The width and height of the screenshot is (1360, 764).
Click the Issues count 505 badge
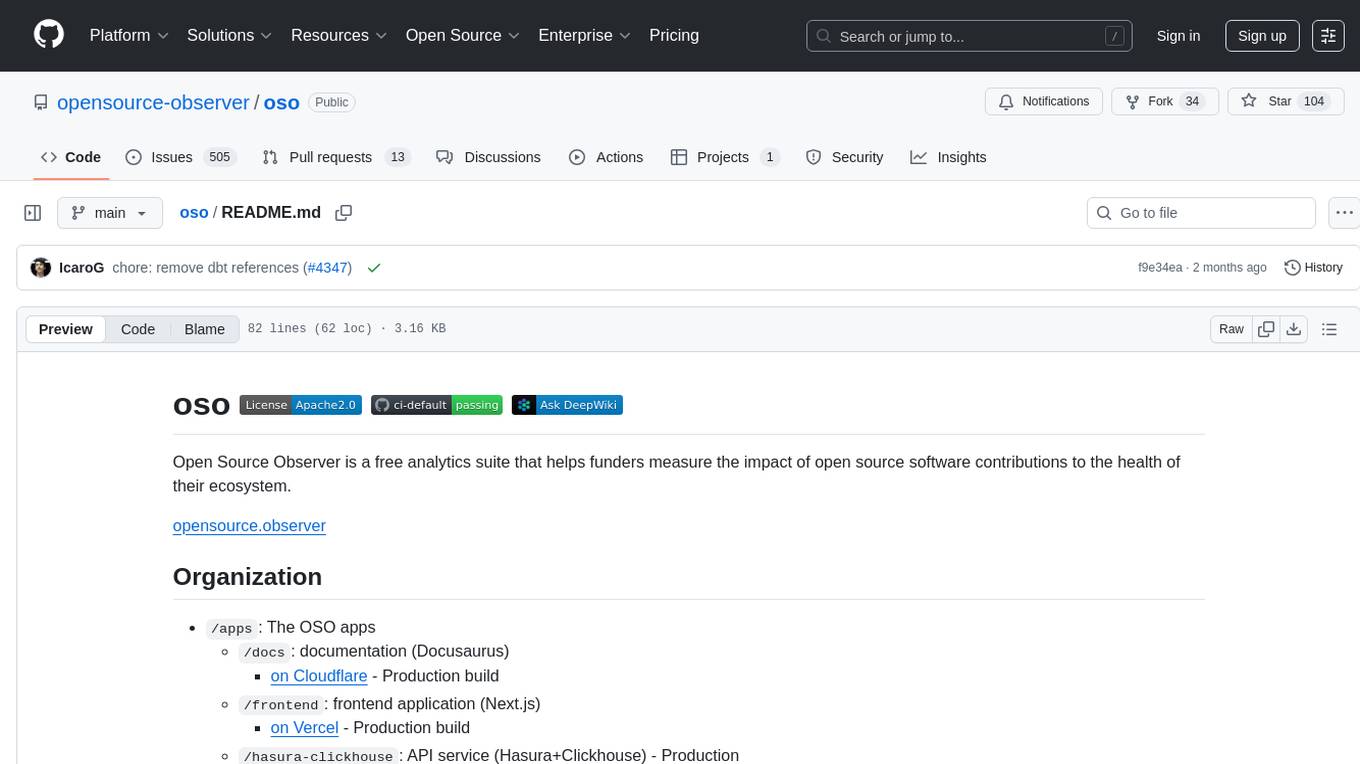(x=219, y=157)
